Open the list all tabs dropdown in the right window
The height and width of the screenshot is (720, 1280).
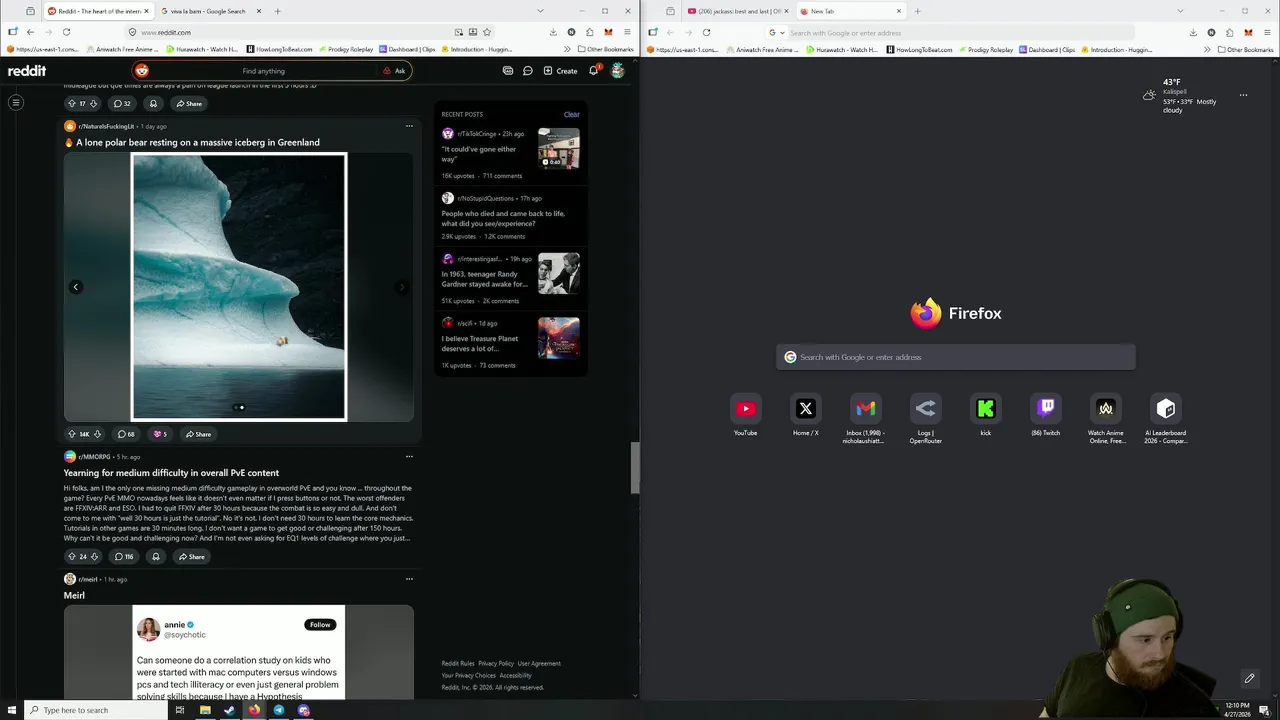pyautogui.click(x=1181, y=11)
